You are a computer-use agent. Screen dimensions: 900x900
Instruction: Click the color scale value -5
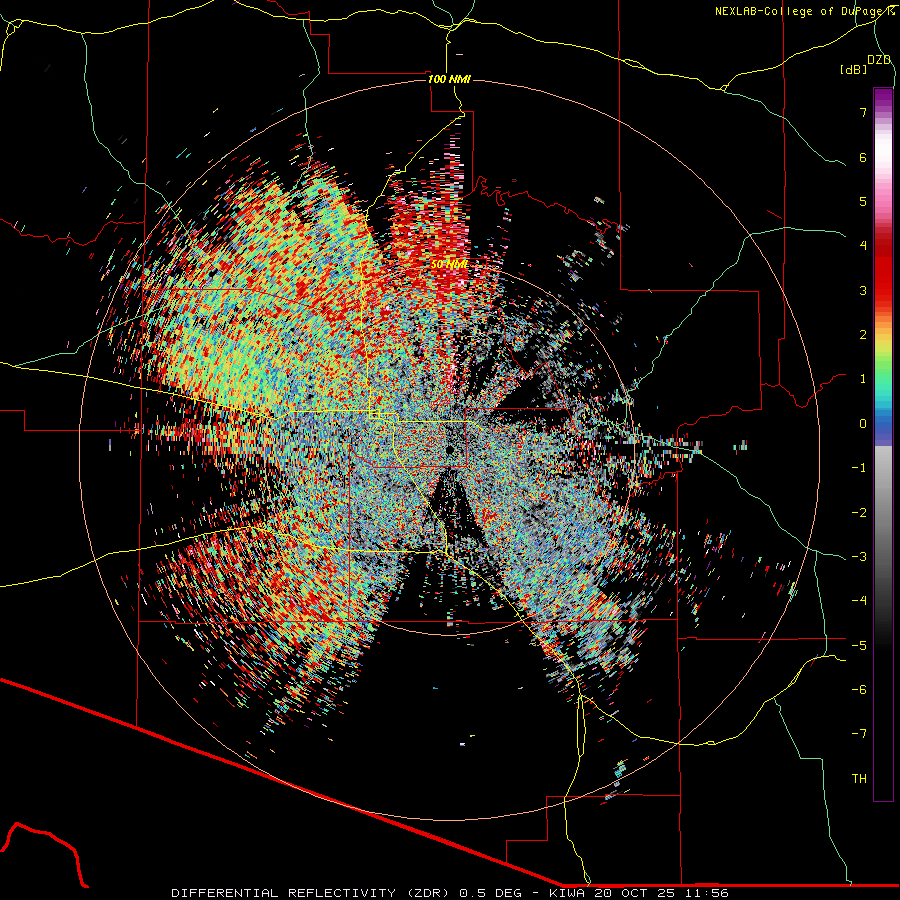(x=859, y=645)
